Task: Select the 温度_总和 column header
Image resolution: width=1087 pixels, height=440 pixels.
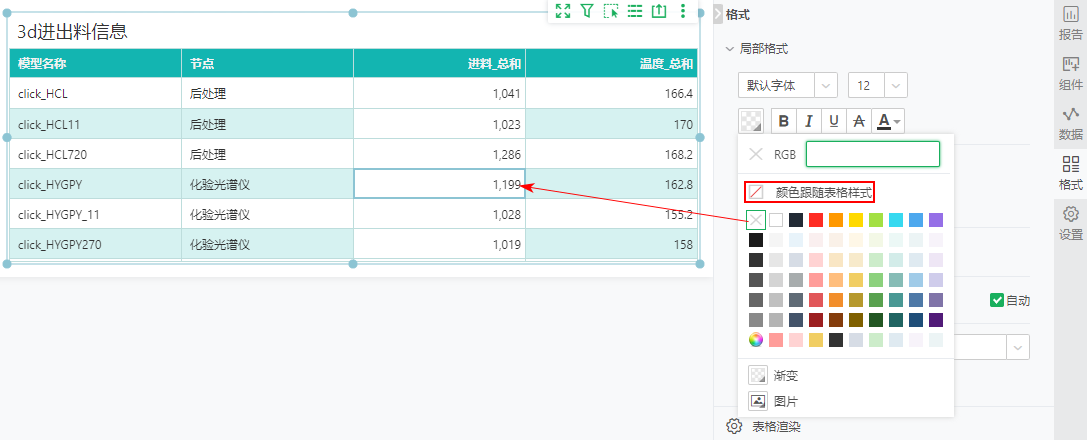Action: (611, 63)
